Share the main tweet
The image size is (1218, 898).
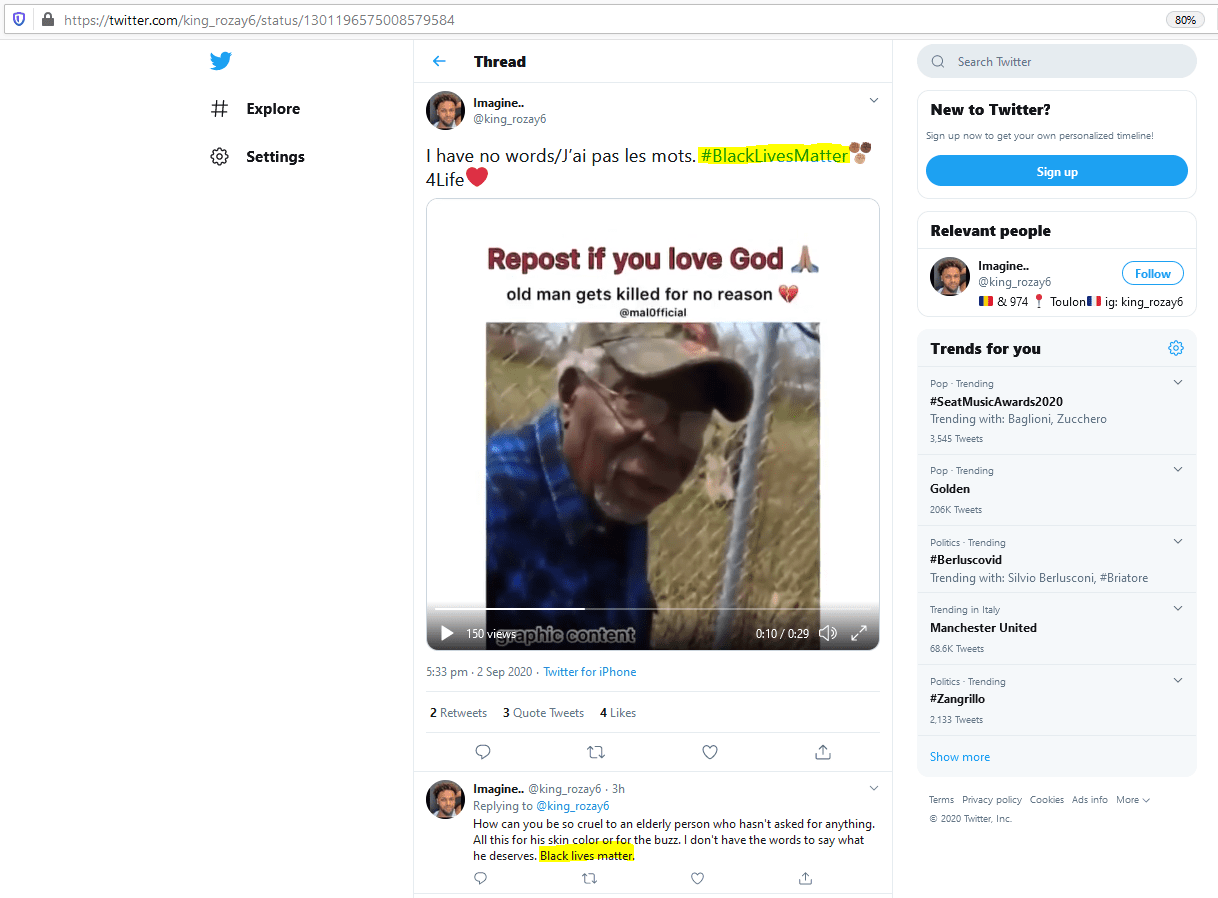tap(823, 751)
